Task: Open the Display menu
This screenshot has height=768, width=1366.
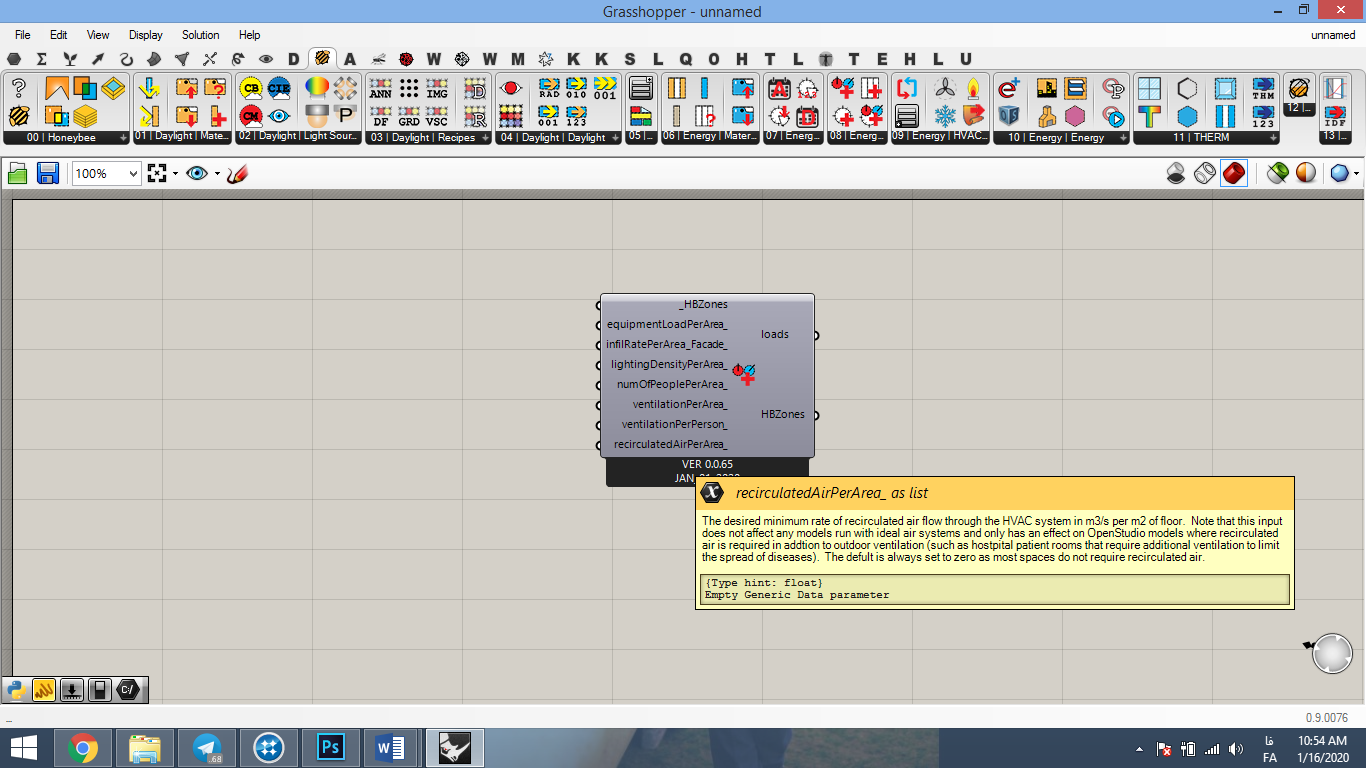Action: coord(145,35)
